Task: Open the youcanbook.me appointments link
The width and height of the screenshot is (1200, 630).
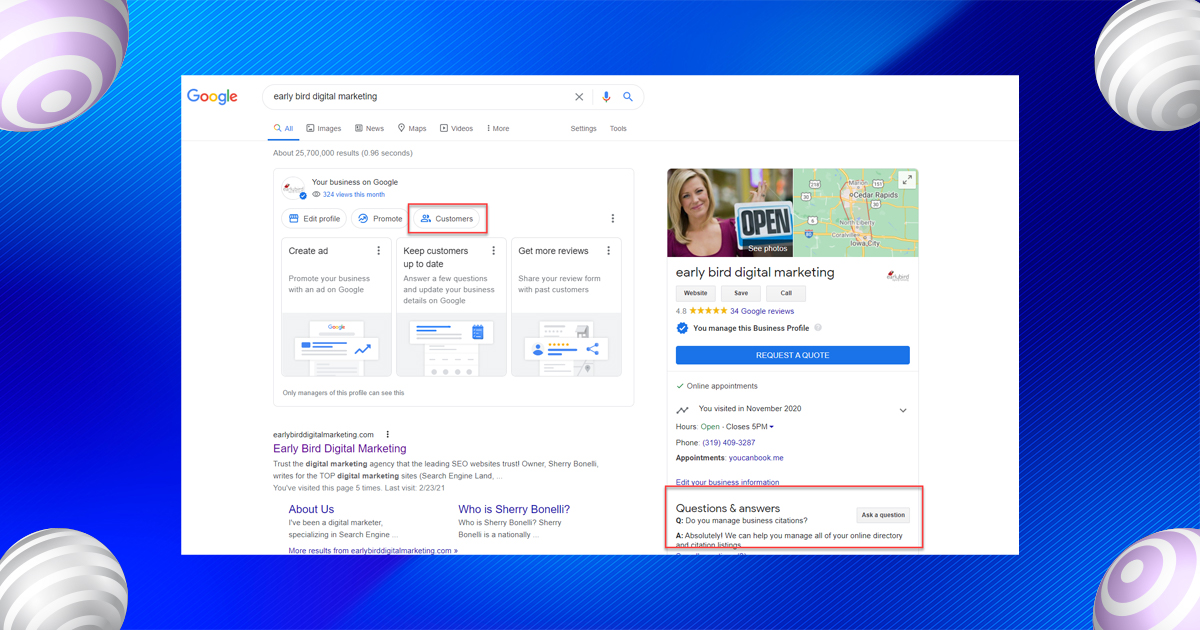Action: [756, 457]
